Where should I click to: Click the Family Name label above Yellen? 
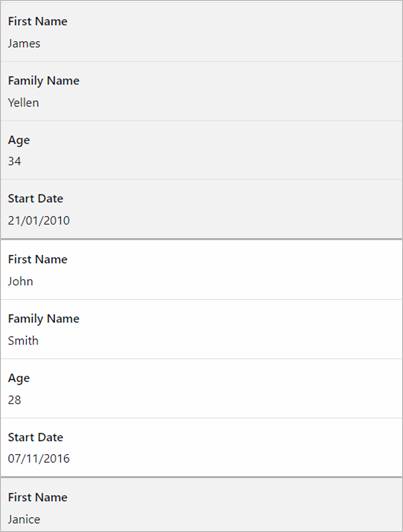pyautogui.click(x=44, y=81)
